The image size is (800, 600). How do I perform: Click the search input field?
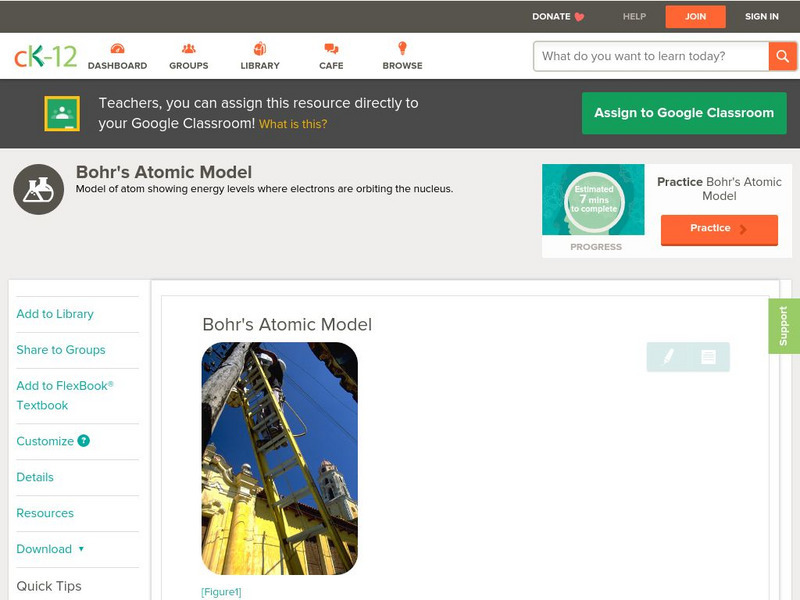[650, 56]
